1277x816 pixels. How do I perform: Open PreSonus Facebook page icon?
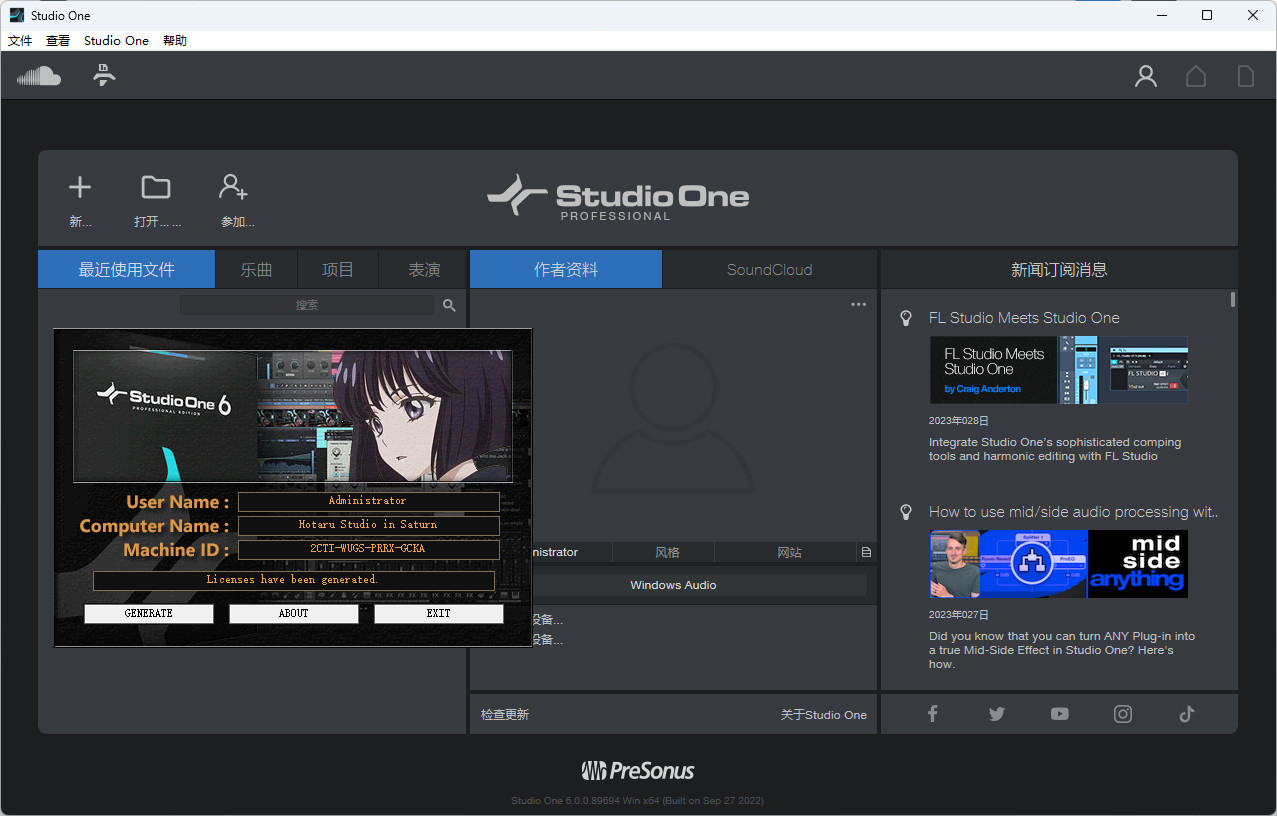933,713
